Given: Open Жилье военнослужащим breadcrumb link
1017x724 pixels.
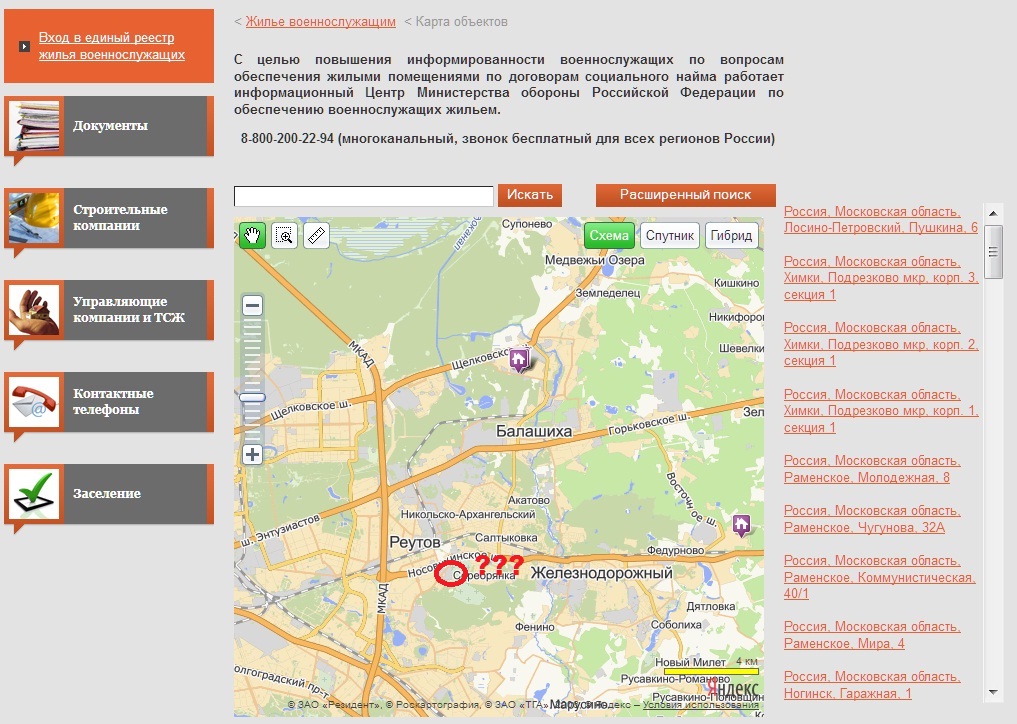Looking at the screenshot, I should [x=320, y=22].
